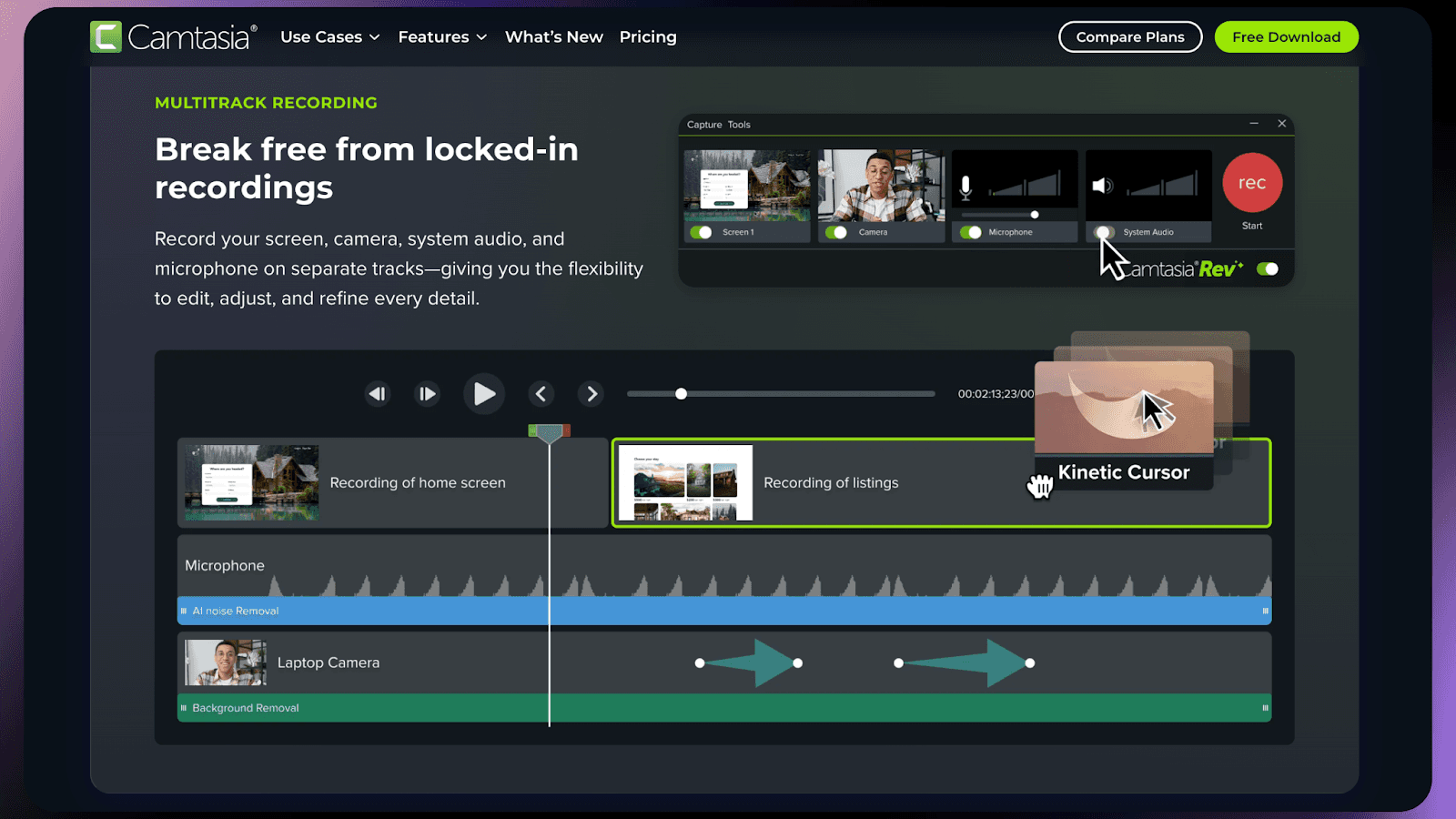Click right handle of Background Removal bar
1456x819 pixels.
1265,708
